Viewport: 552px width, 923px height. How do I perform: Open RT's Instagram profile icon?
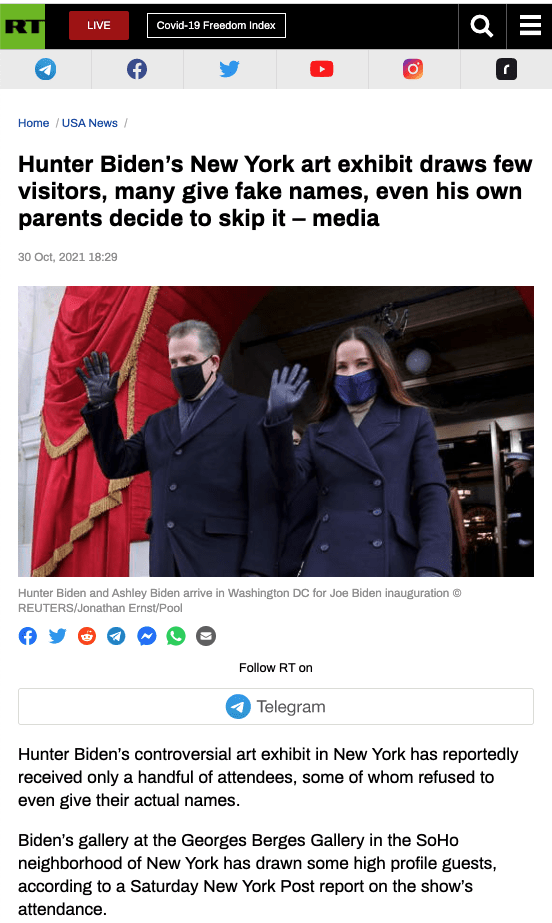(413, 69)
